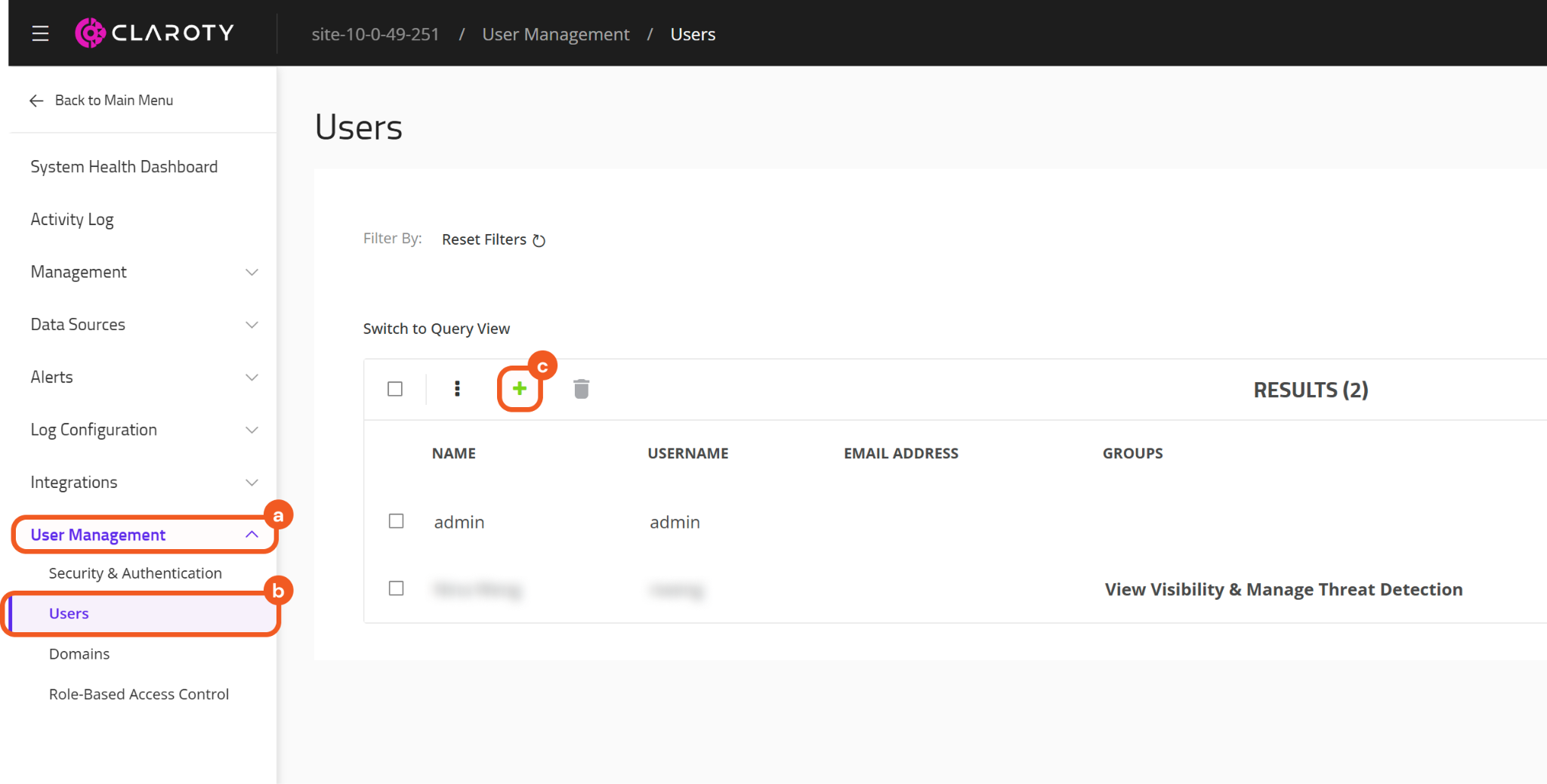Click the trash delete icon
This screenshot has width=1547, height=784.
[581, 389]
